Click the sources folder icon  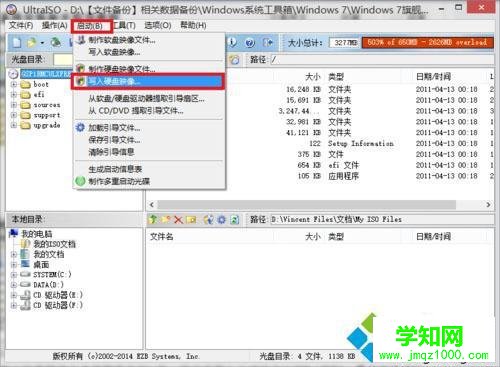25,105
